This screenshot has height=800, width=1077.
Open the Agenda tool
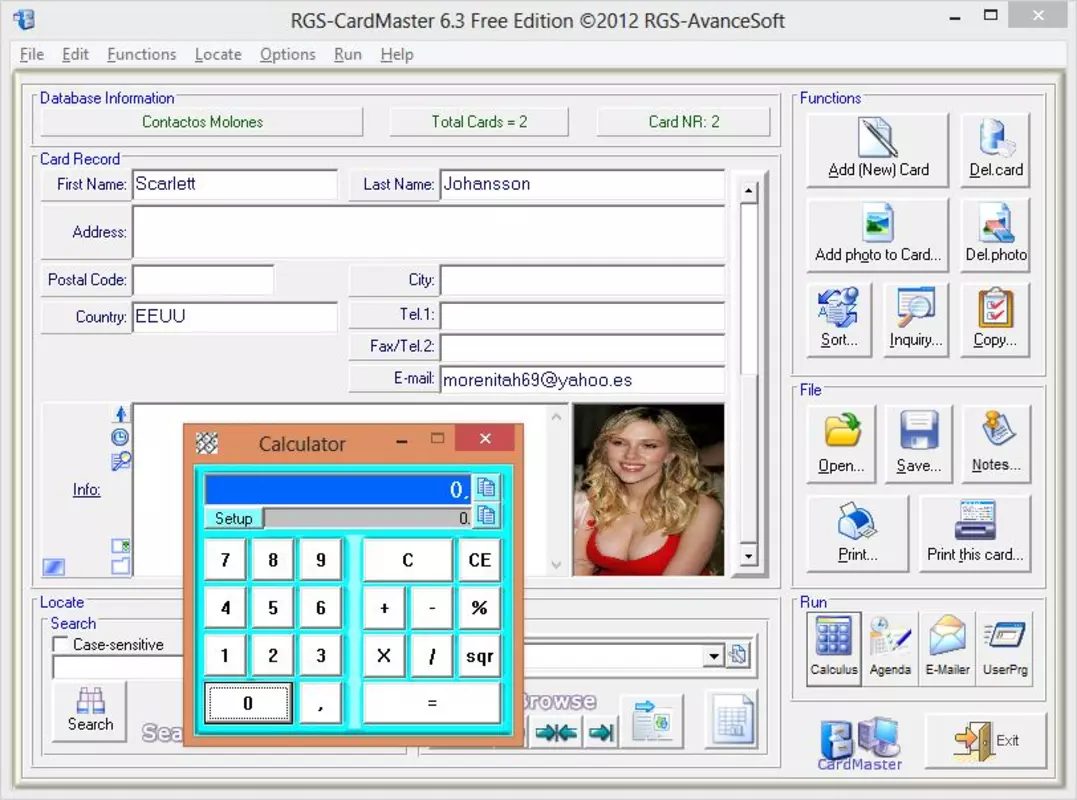point(890,648)
